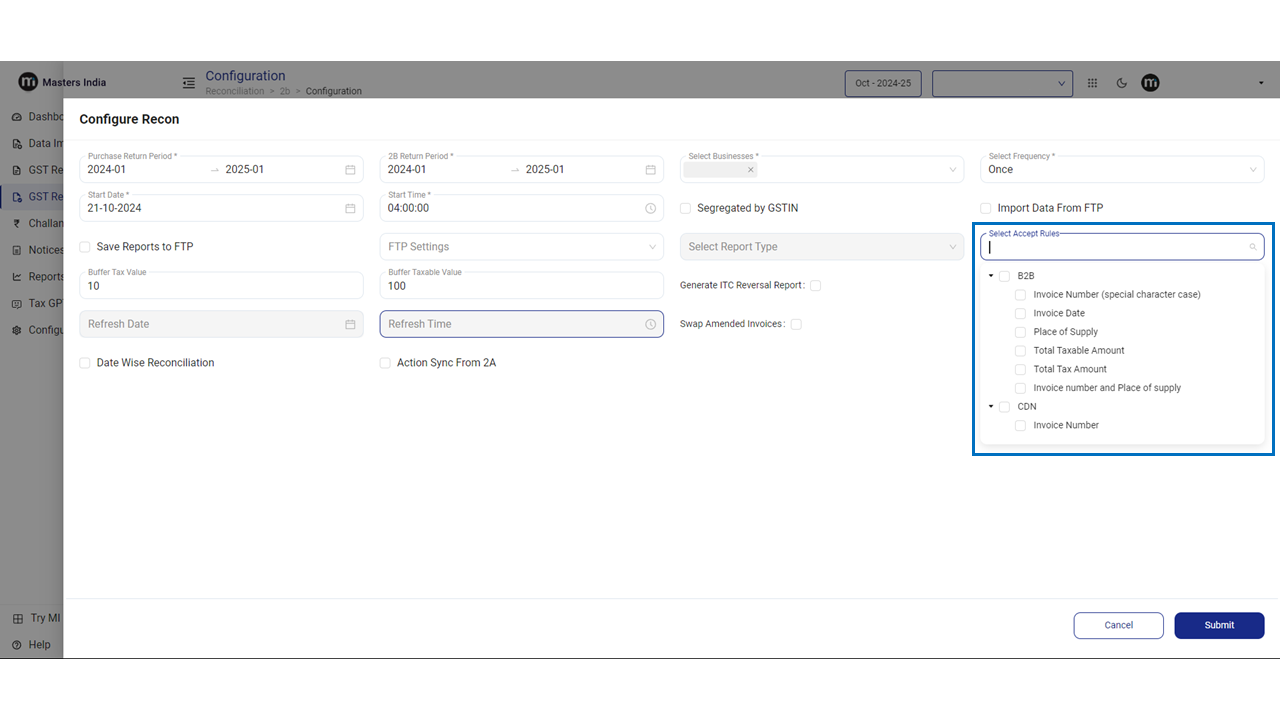Viewport: 1280px width, 720px height.
Task: Click the Cancel button
Action: pyautogui.click(x=1118, y=625)
